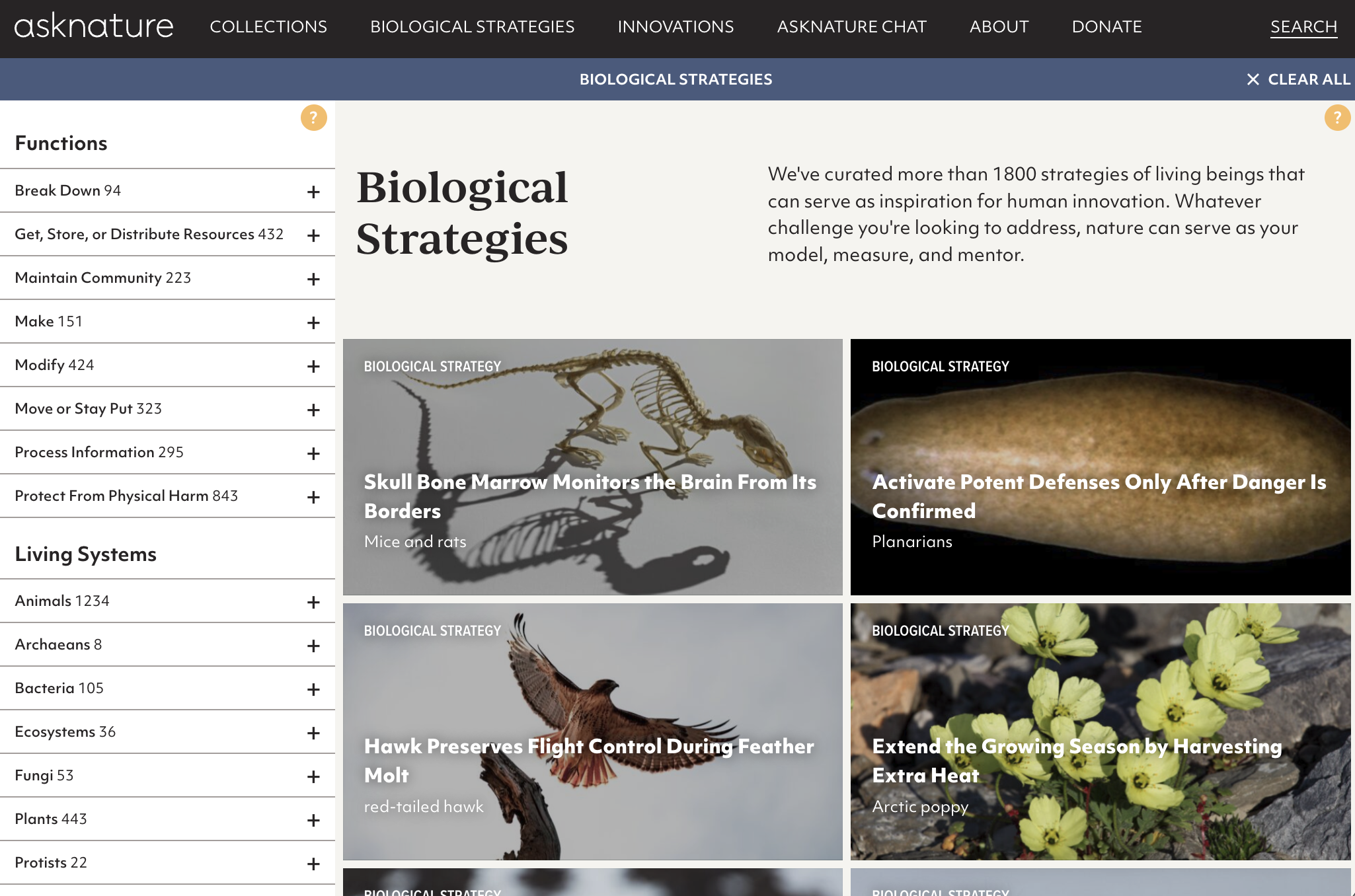Filter by Move or Stay Put 323

pos(89,408)
